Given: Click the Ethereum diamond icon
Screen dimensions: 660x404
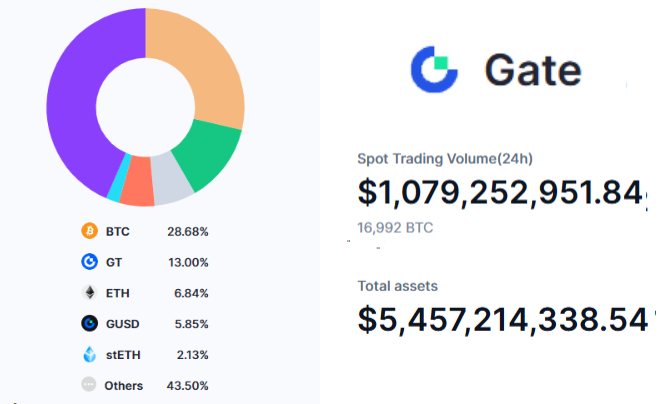Looking at the screenshot, I should pyautogui.click(x=89, y=292).
